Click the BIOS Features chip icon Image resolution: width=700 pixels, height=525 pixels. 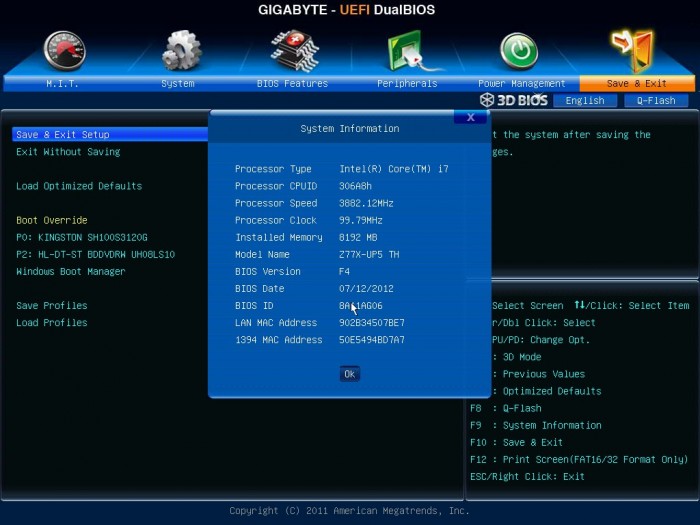click(x=295, y=50)
